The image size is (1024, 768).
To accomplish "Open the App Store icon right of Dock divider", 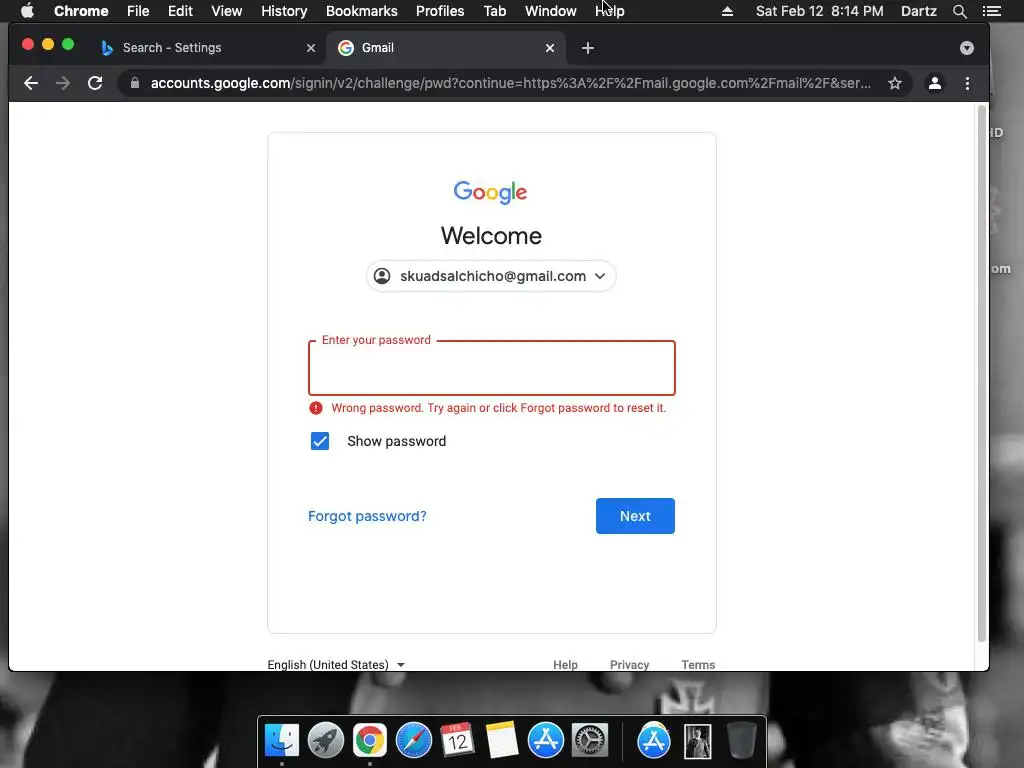I will 654,741.
